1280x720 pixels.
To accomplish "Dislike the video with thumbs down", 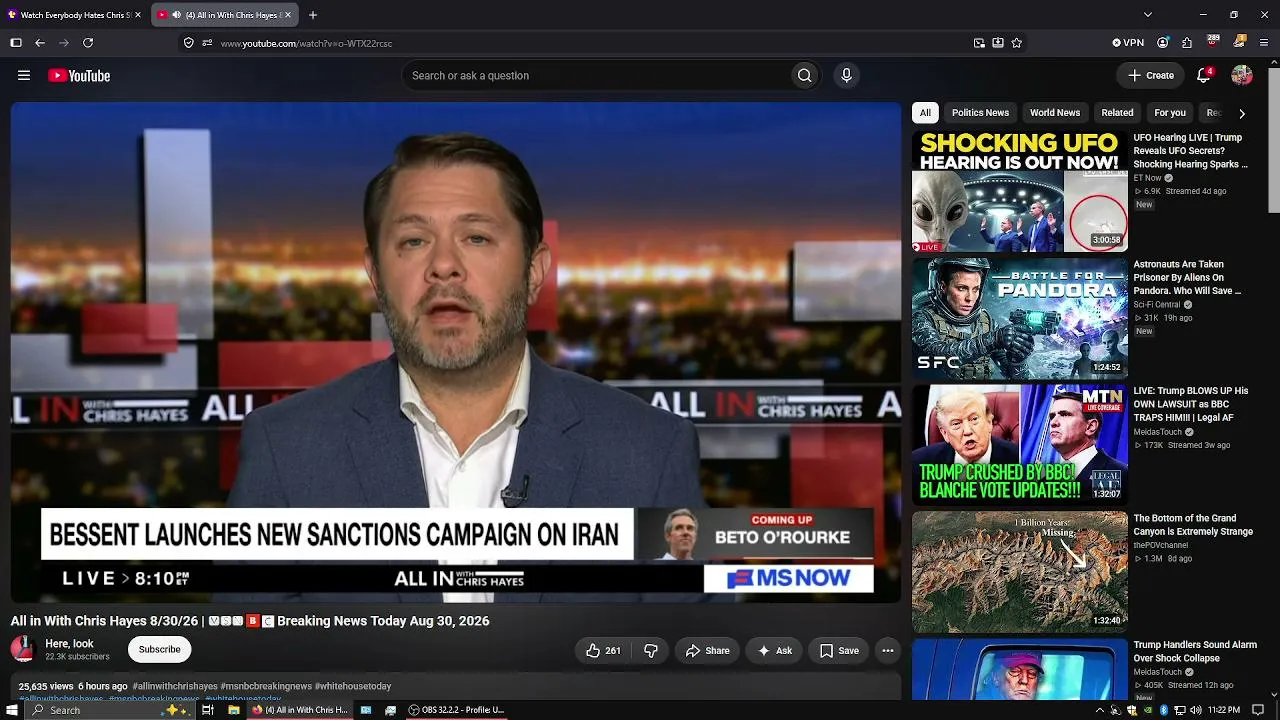I will (651, 651).
